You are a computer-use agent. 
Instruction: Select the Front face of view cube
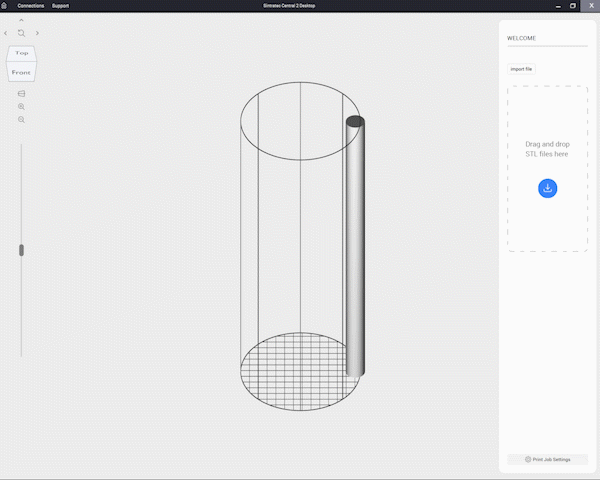(21, 72)
